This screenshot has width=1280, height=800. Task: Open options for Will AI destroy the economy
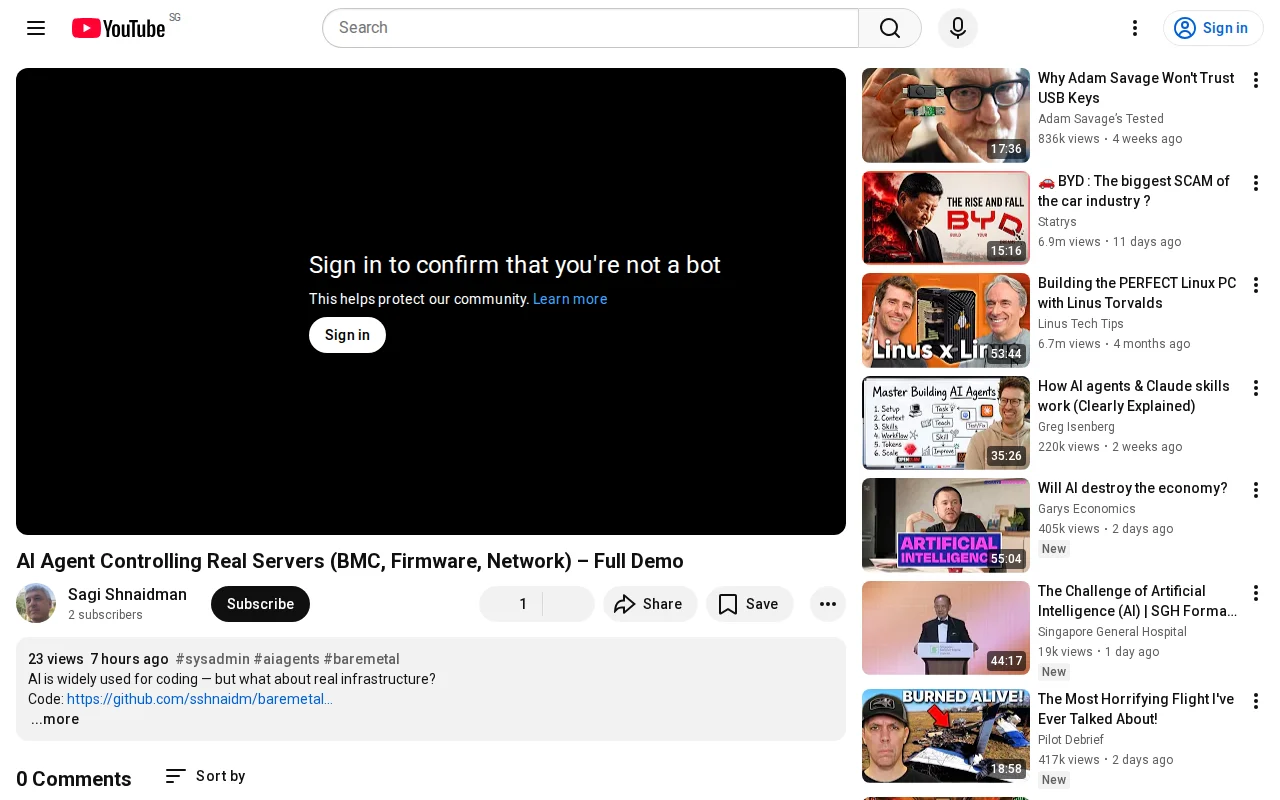(x=1256, y=490)
